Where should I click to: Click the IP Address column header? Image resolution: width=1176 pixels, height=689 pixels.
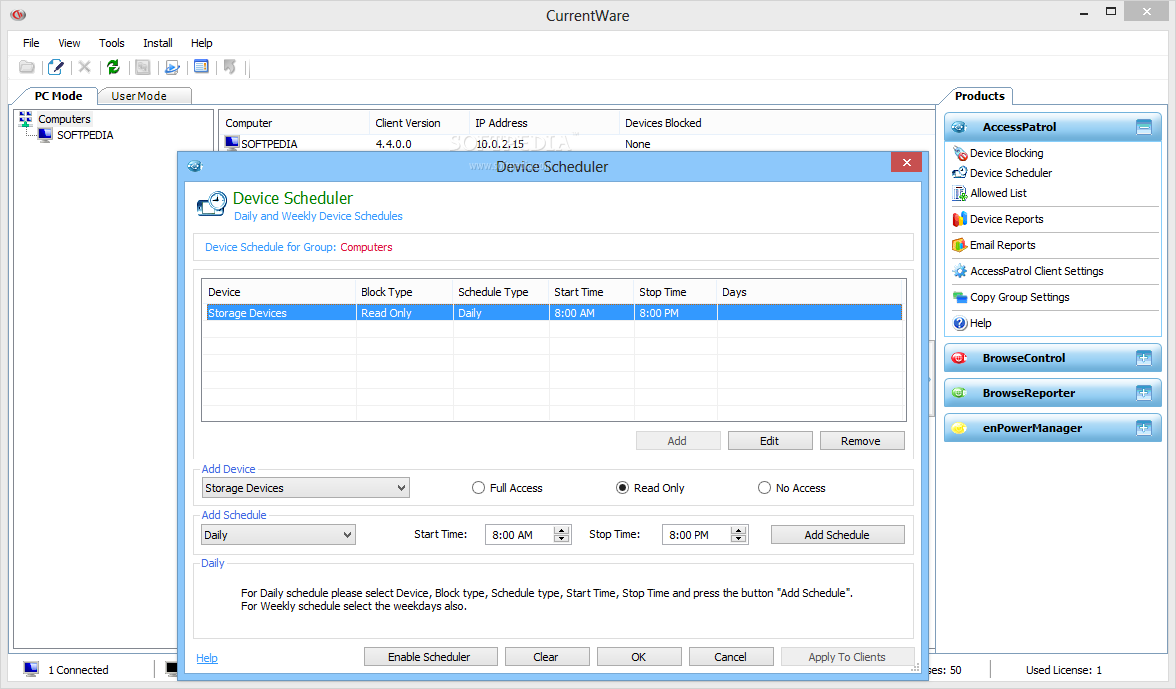click(x=544, y=123)
